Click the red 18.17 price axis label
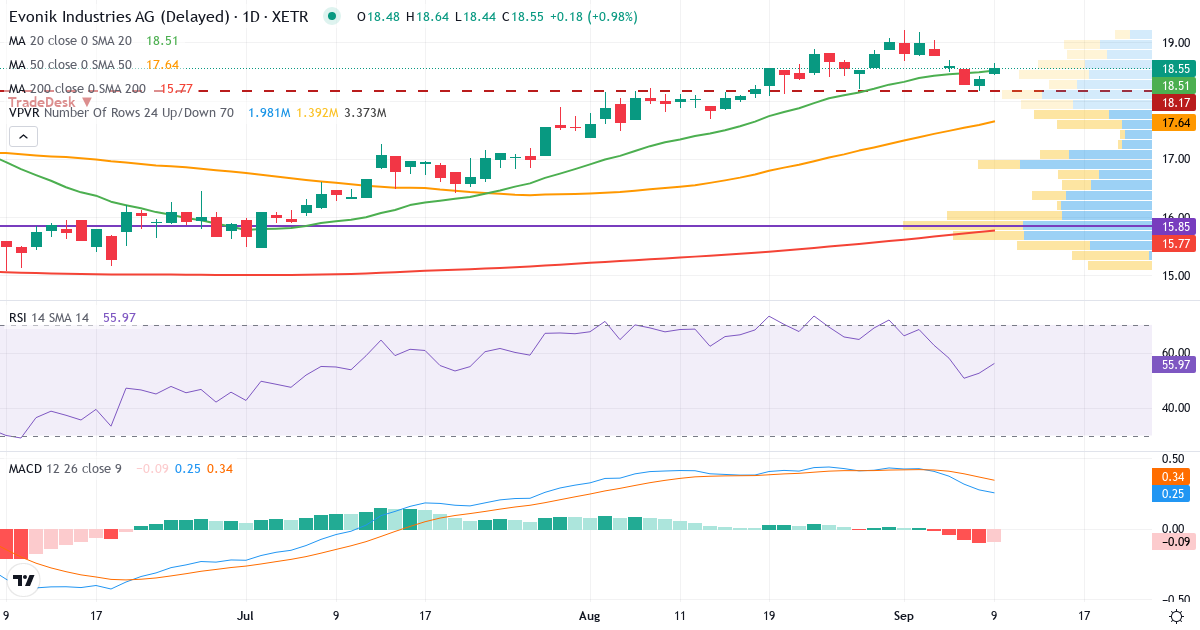The width and height of the screenshot is (1200, 630). click(1175, 103)
